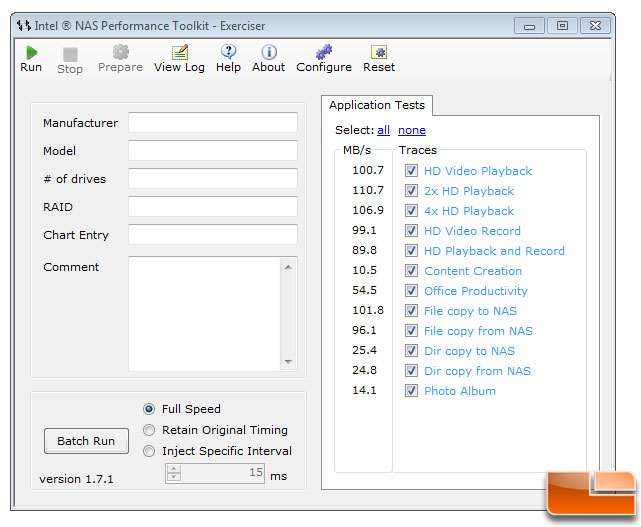Open the About info icon
Screen dimensions: 641x527
point(269,52)
